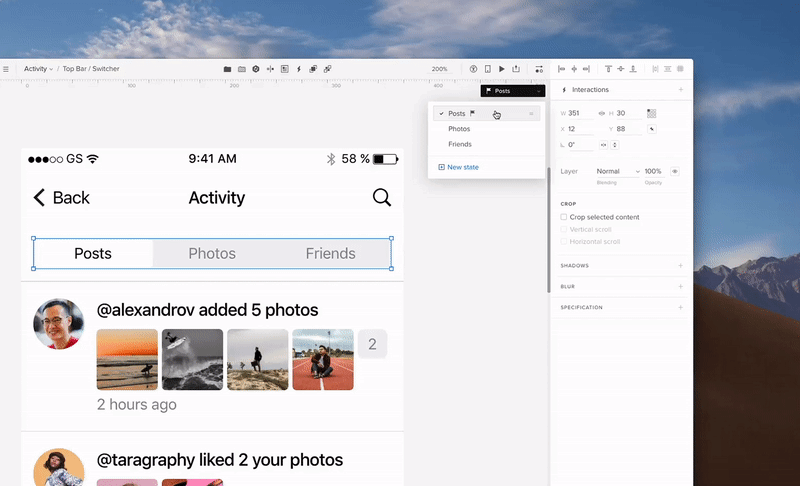The image size is (800, 486).
Task: Click Top Bar / Switcher breadcrumb
Action: (x=91, y=69)
